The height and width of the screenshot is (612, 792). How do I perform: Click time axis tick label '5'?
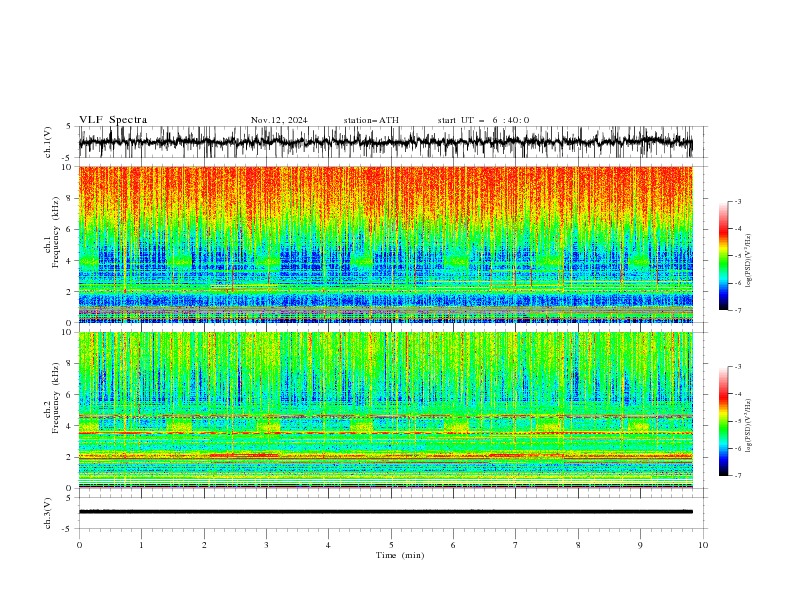(x=391, y=545)
